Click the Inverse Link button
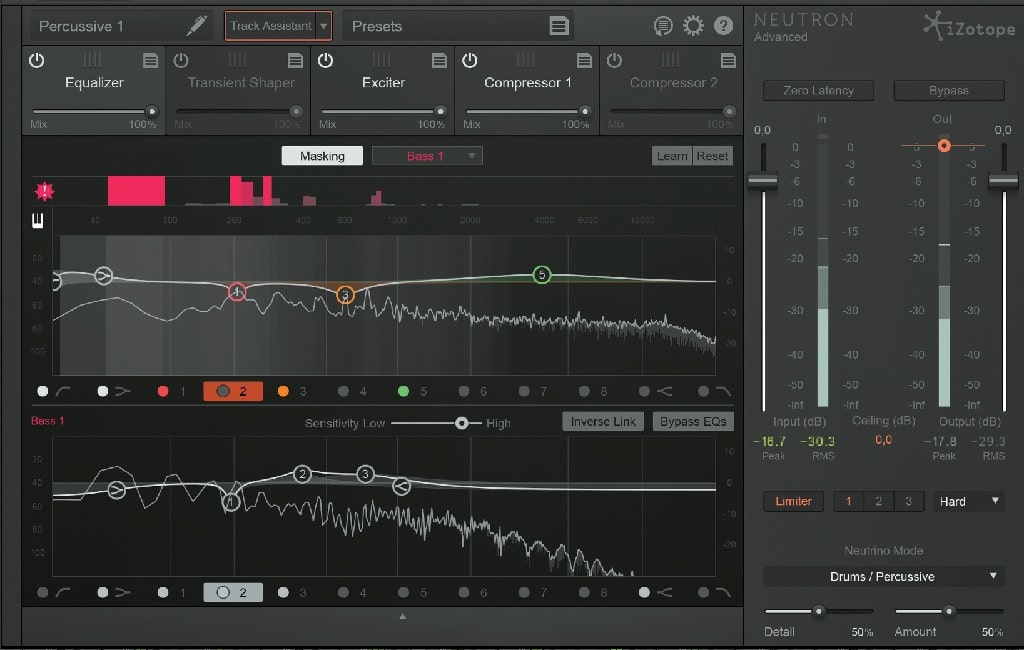Viewport: 1024px width, 650px height. point(603,422)
